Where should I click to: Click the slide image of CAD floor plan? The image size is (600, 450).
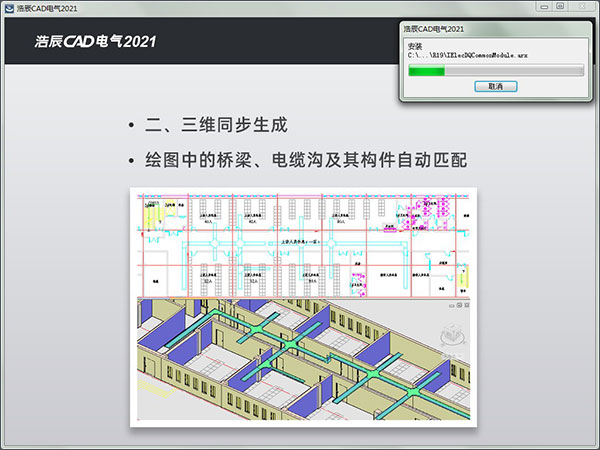tap(303, 245)
